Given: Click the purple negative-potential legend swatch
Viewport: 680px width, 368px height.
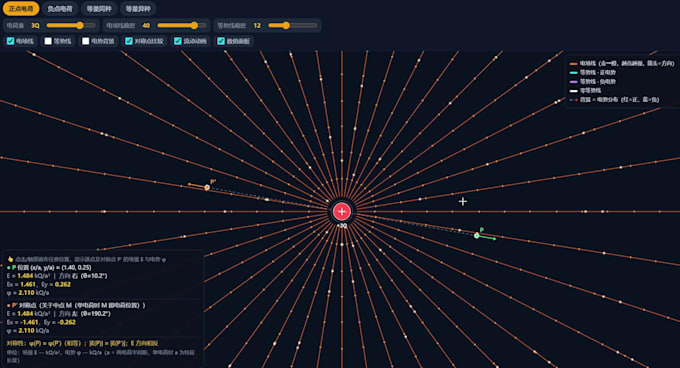Looking at the screenshot, I should coord(574,82).
